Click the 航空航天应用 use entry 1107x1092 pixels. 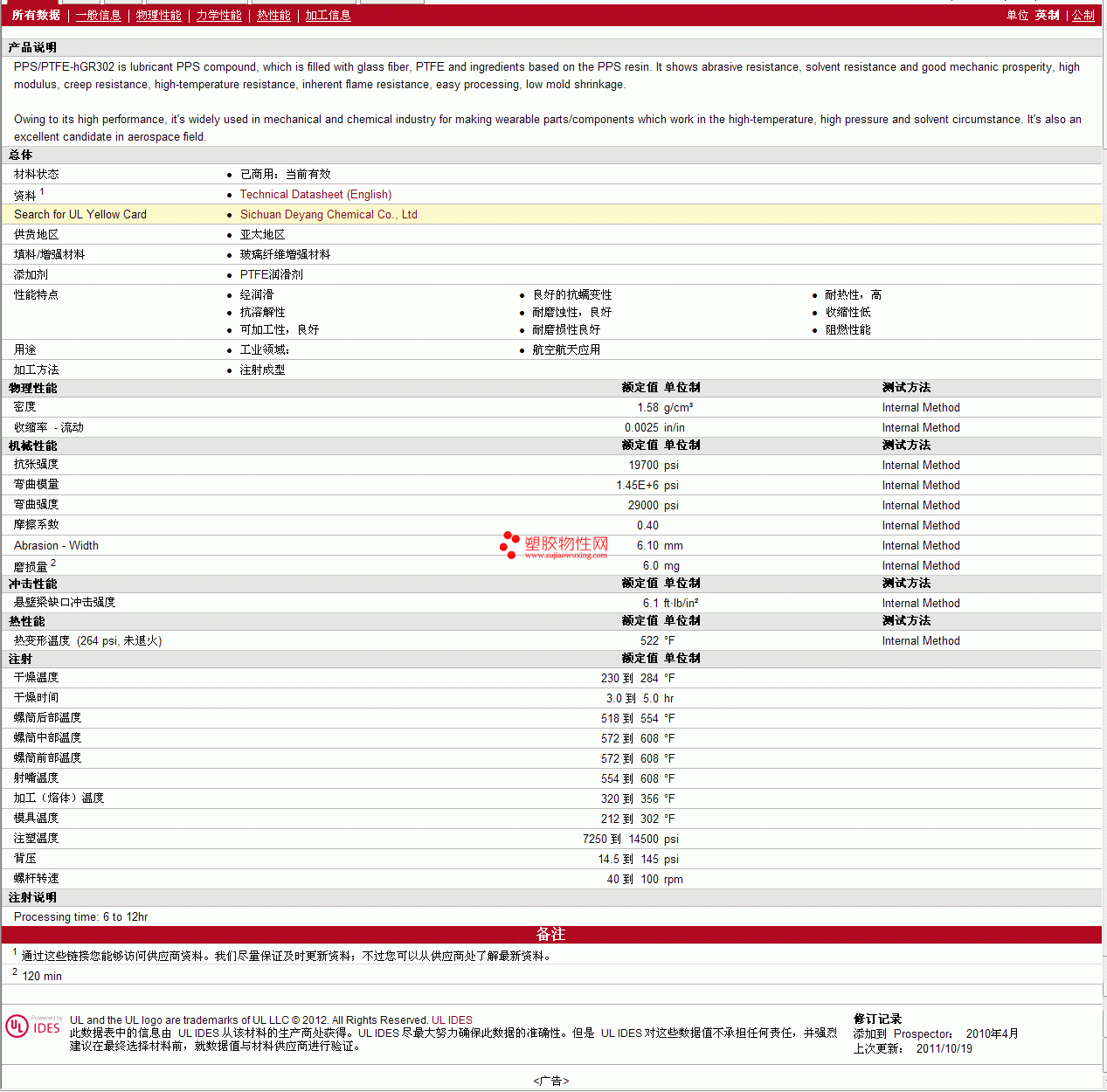point(567,350)
